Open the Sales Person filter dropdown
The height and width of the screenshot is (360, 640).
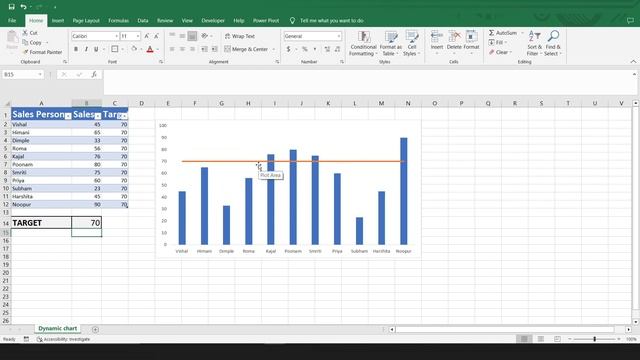pos(68,116)
